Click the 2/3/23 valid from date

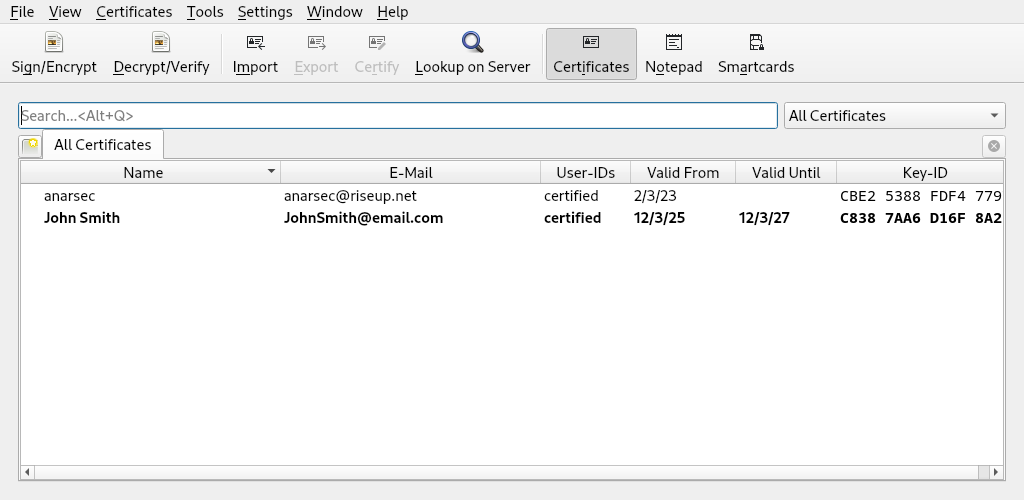click(x=655, y=196)
